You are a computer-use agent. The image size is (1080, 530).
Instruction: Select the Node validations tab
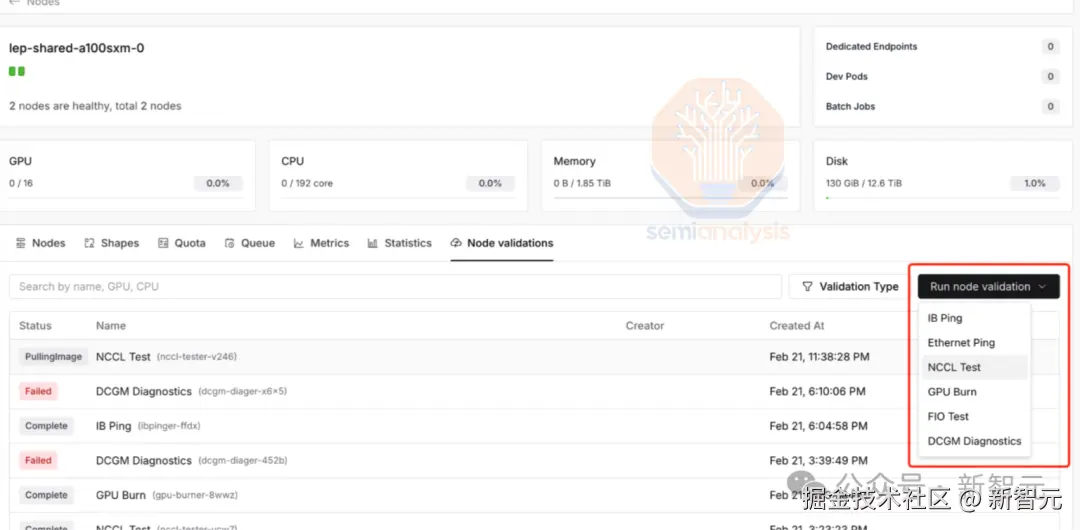[501, 243]
